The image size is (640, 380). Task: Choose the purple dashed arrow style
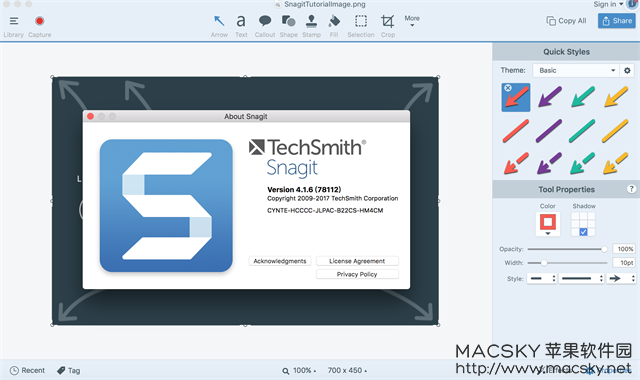(549, 163)
